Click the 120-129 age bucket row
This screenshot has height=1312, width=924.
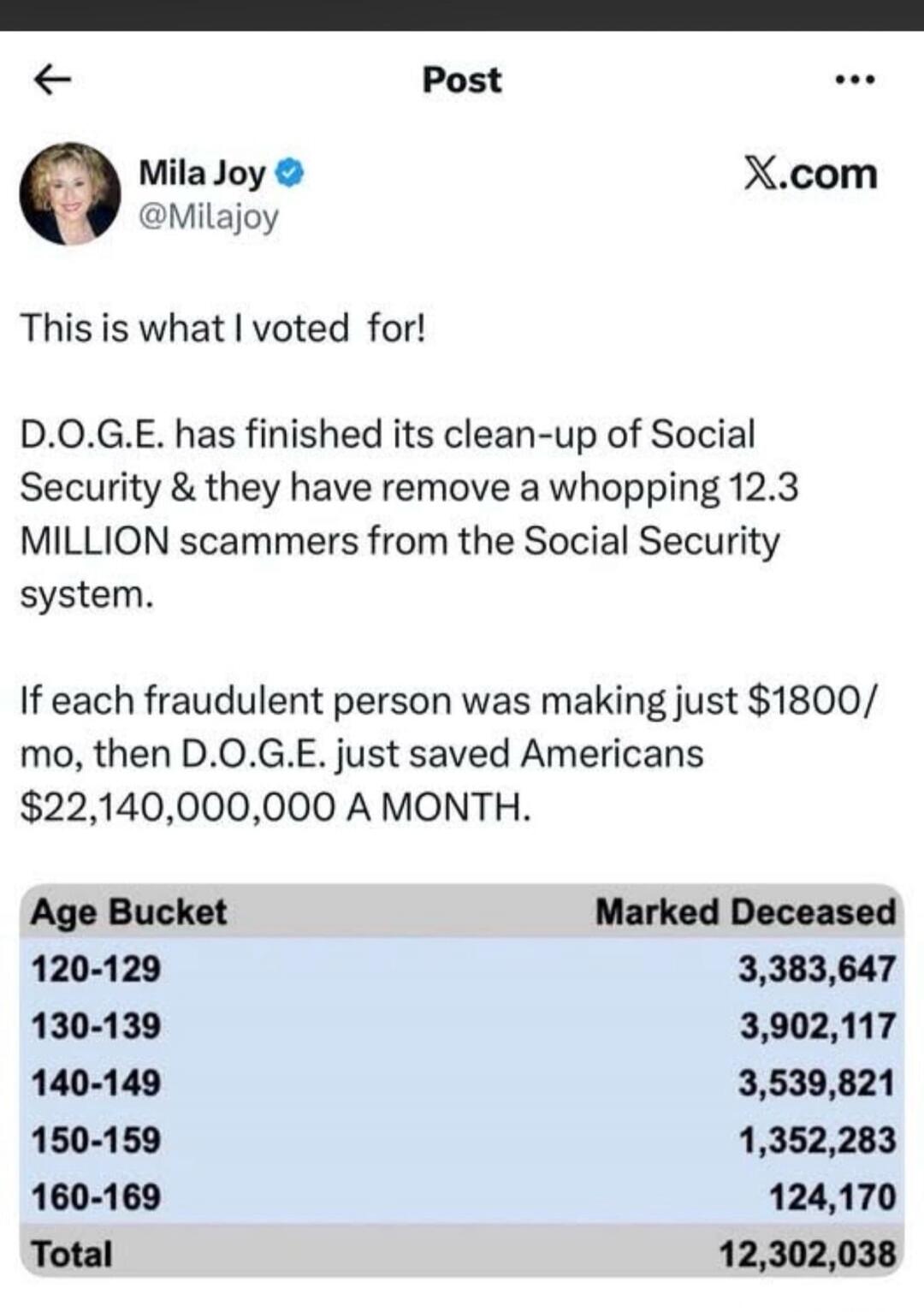[x=98, y=968]
